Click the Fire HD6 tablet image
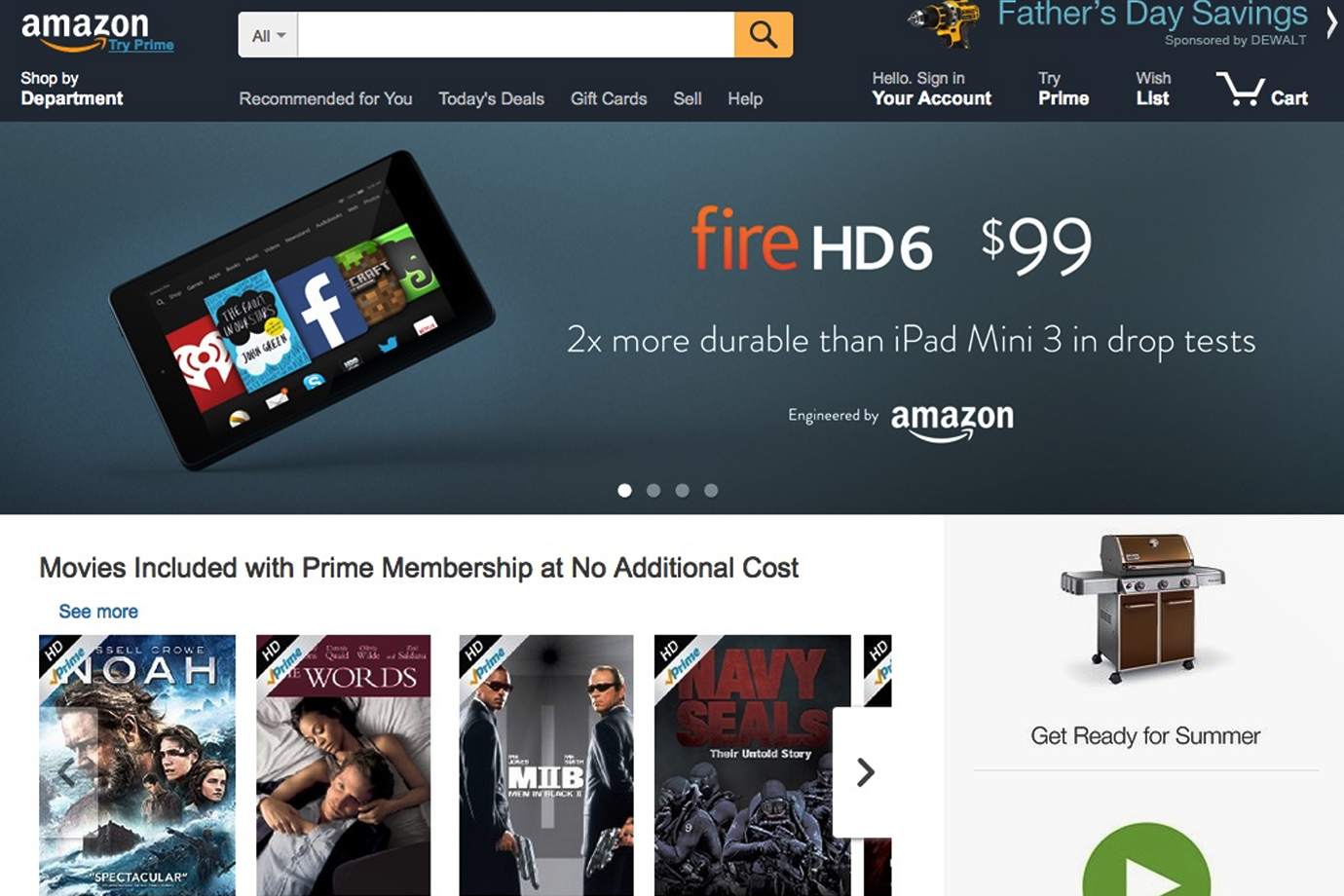1344x896 pixels. tap(302, 309)
